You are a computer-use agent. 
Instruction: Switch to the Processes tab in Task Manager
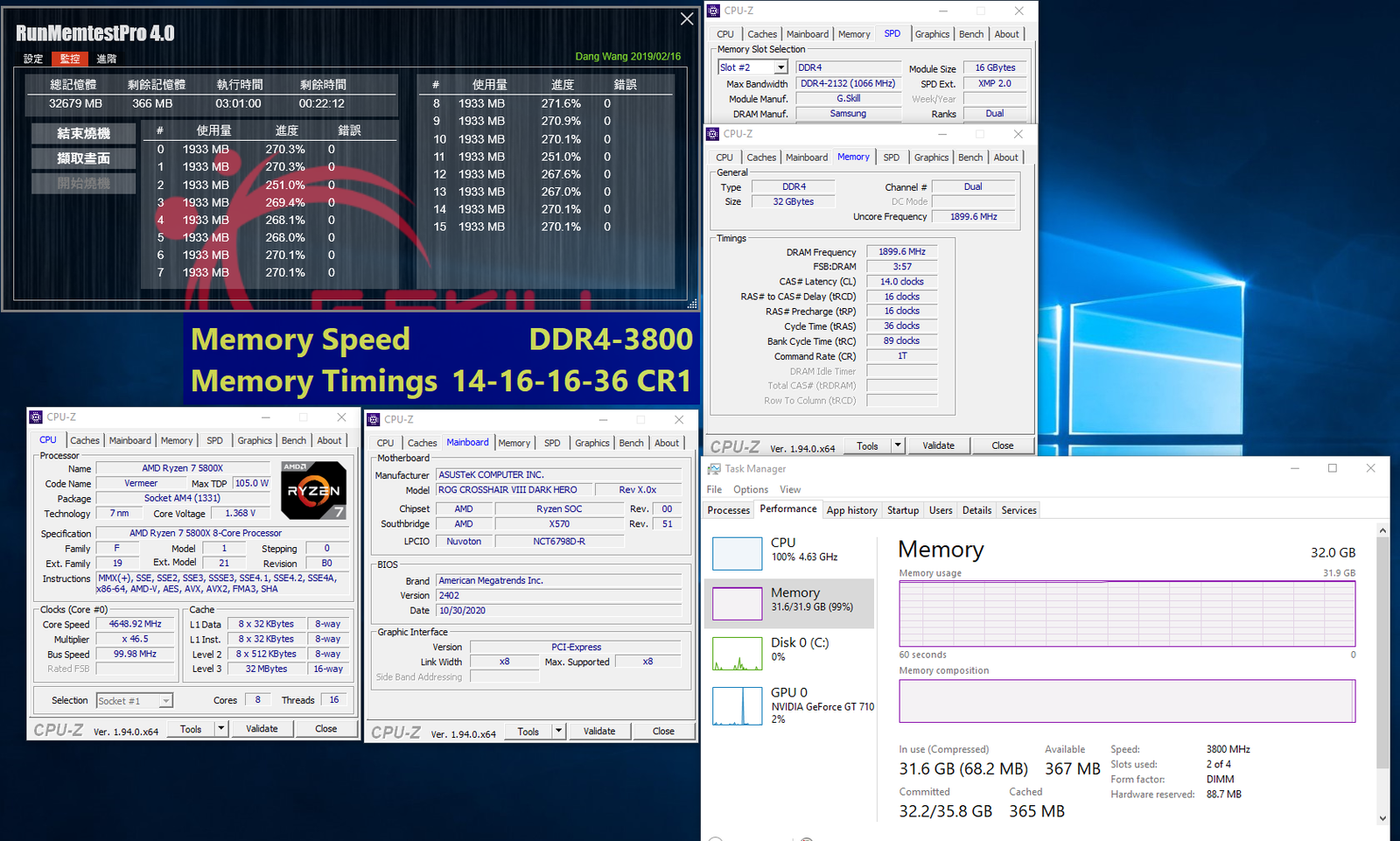click(728, 509)
